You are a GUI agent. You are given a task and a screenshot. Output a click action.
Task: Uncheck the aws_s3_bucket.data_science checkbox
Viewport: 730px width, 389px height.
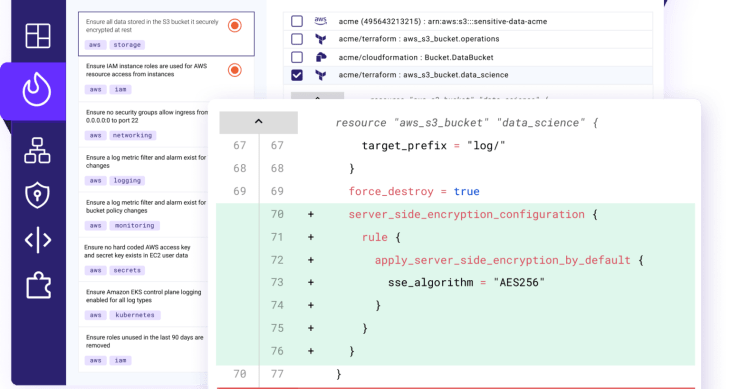(297, 75)
